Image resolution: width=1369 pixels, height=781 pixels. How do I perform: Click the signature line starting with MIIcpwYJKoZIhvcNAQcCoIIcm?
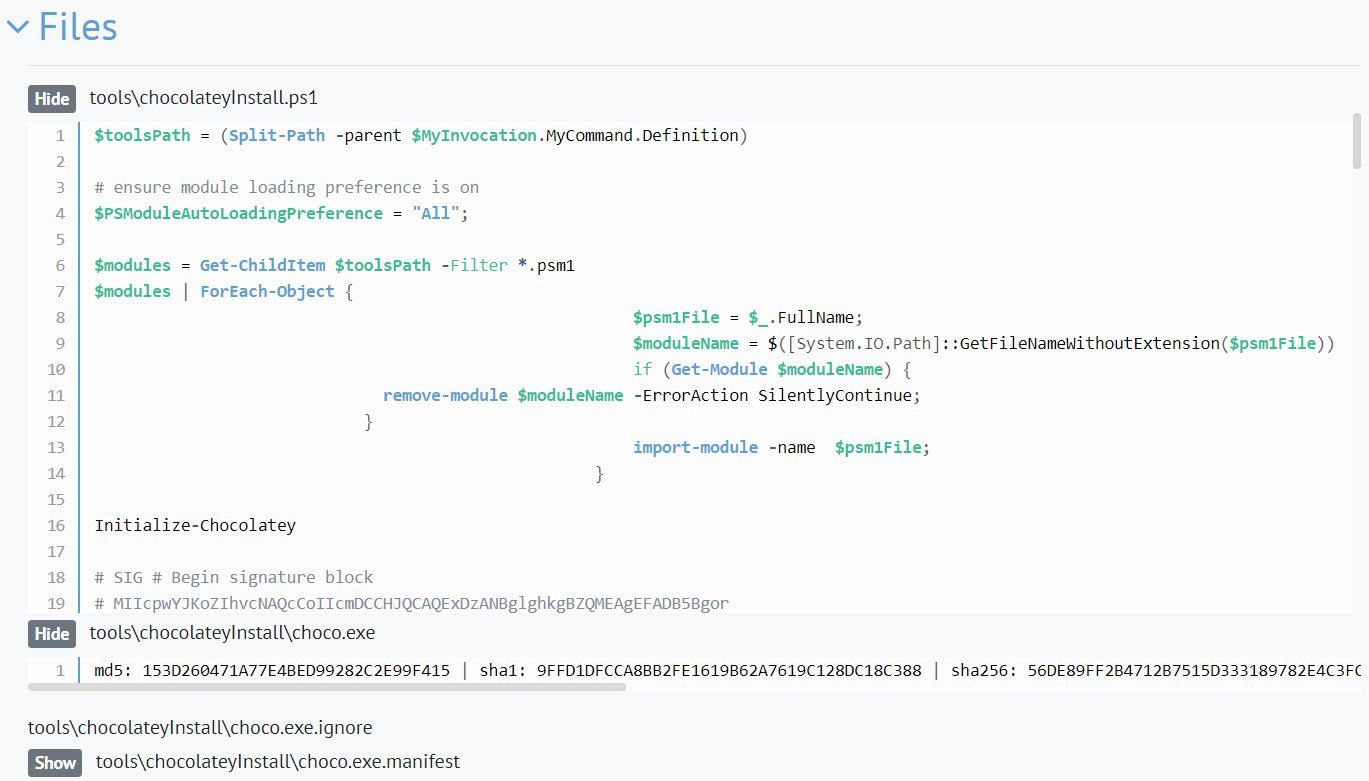tap(412, 603)
